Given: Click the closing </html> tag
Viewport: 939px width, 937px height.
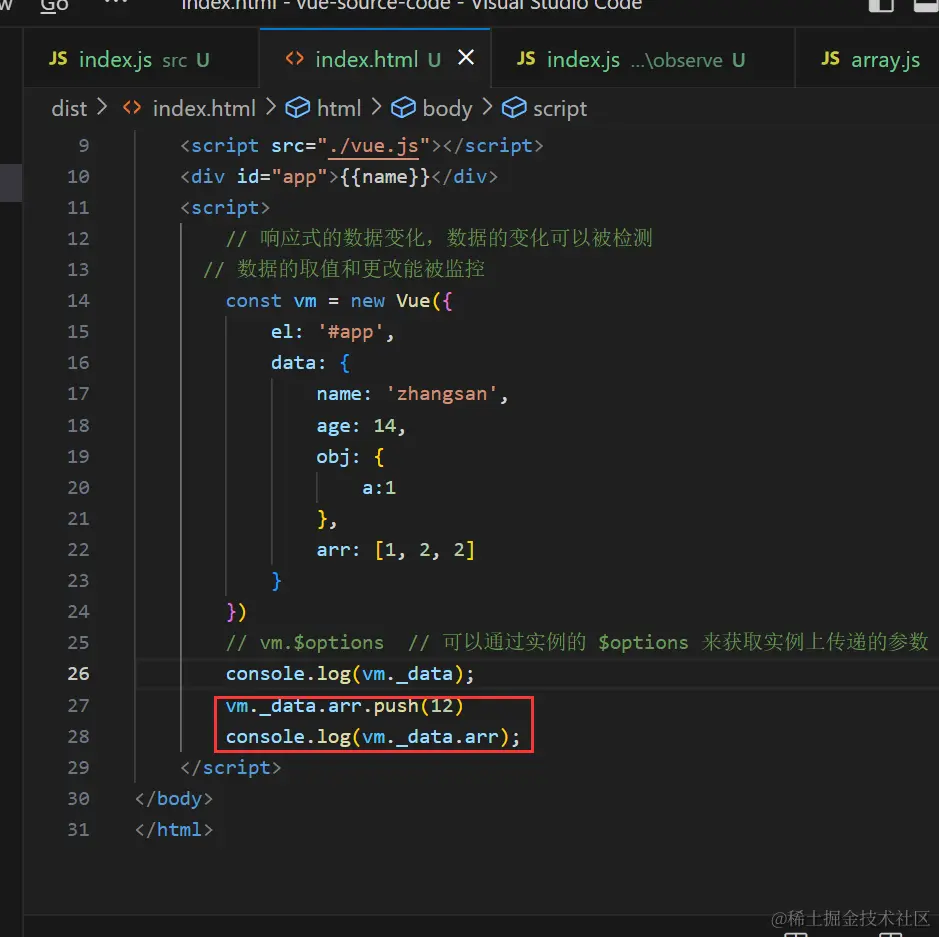Looking at the screenshot, I should click(174, 830).
